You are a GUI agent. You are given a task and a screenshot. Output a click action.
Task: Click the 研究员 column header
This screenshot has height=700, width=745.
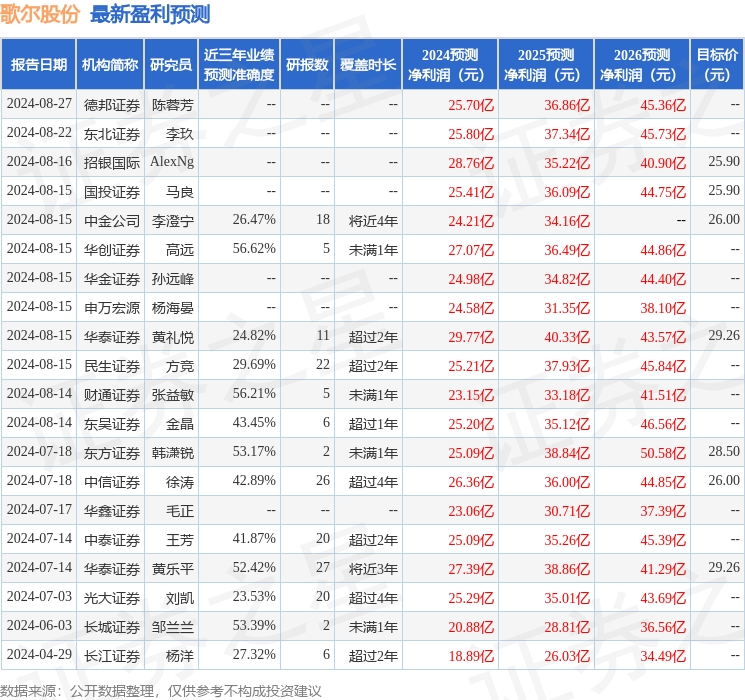click(171, 65)
